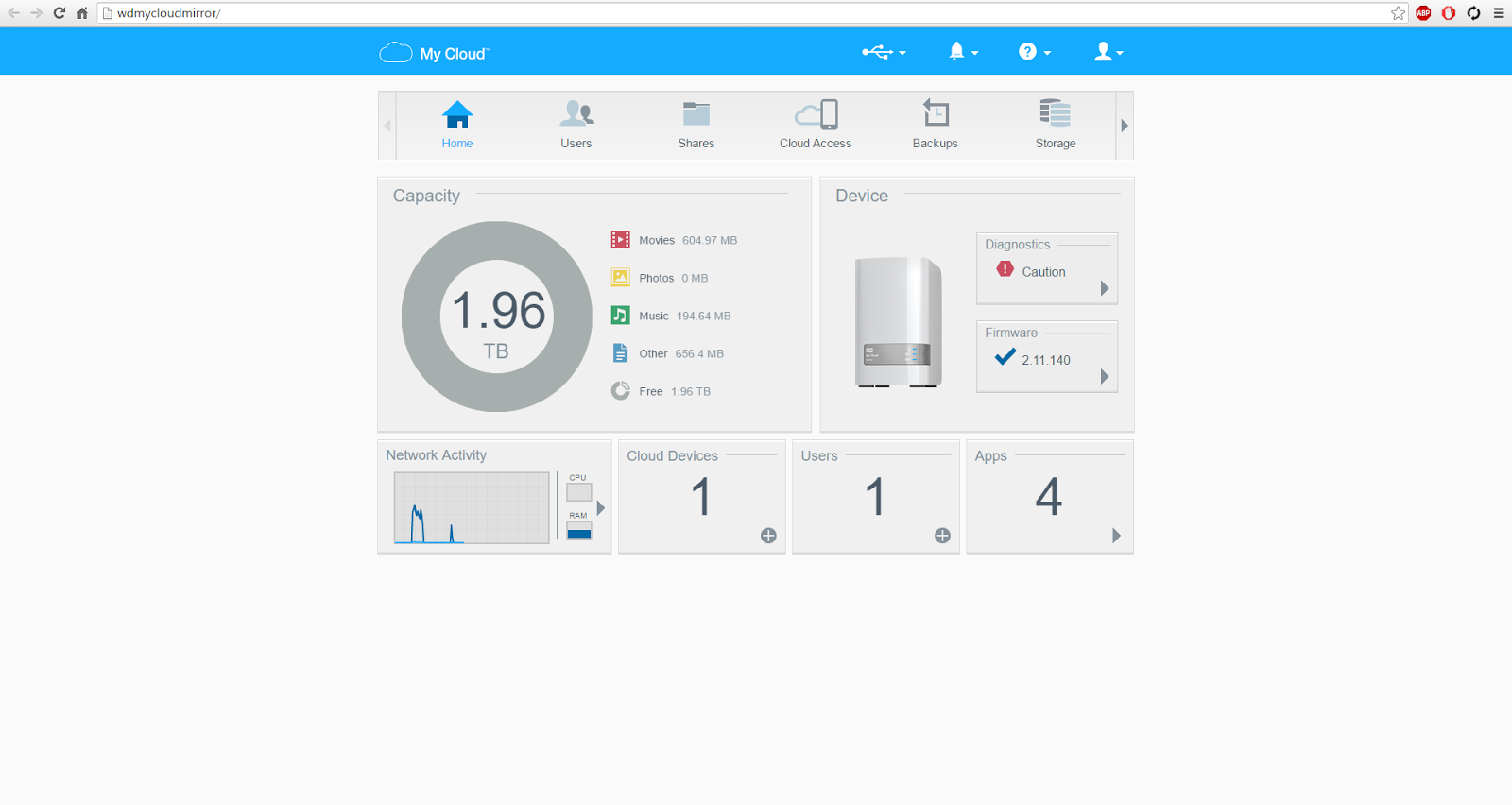
Task: Open the help question mark dropdown
Action: 1034,52
